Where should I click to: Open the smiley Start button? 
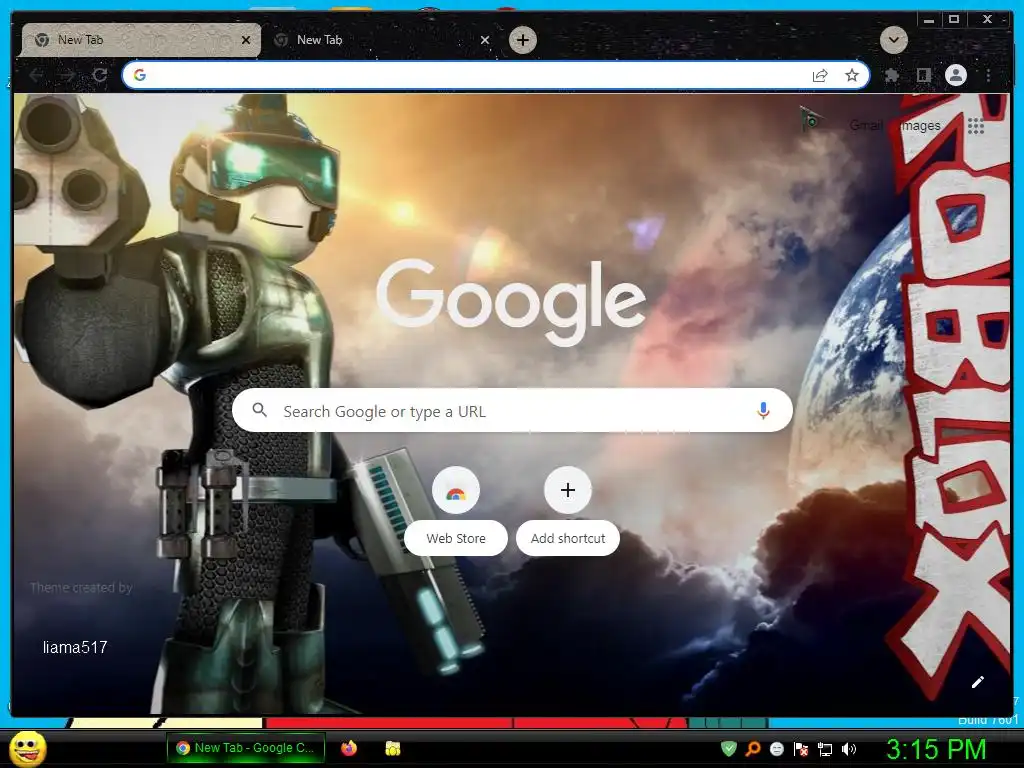28,748
